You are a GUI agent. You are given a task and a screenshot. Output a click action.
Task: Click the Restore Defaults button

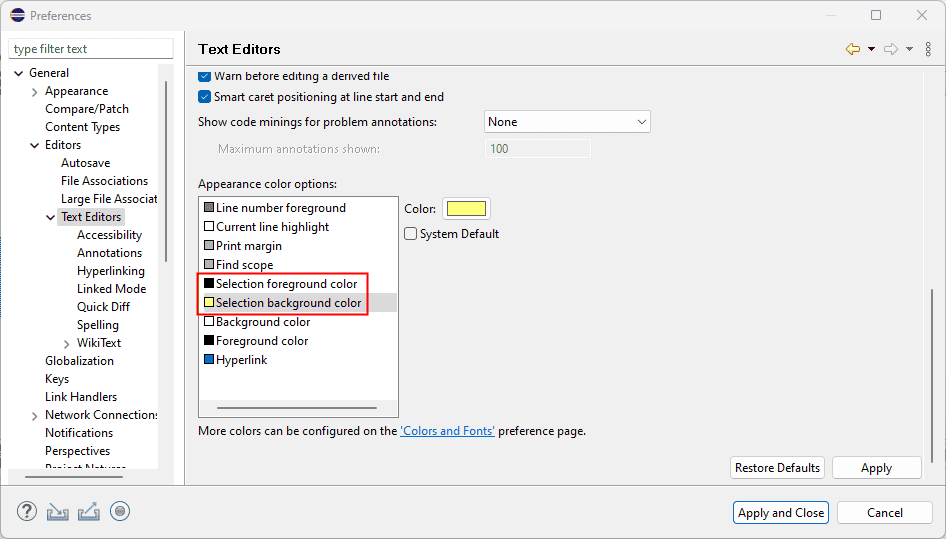click(x=777, y=468)
